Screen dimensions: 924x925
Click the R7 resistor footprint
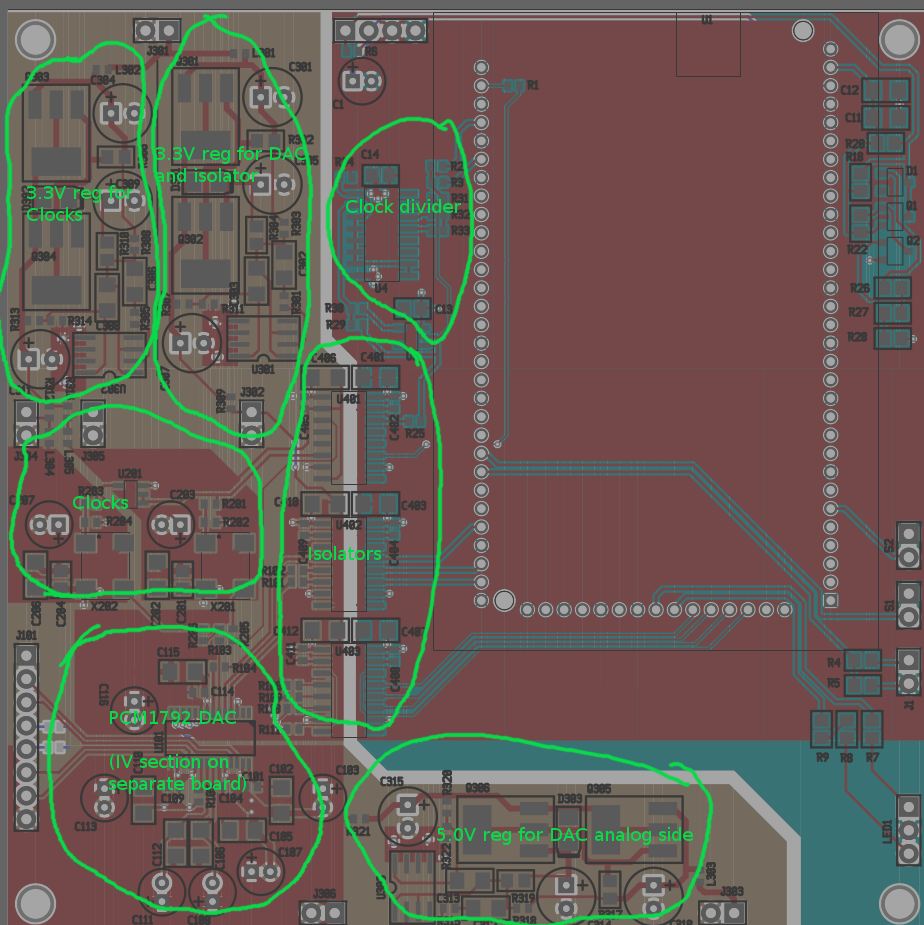click(x=872, y=729)
